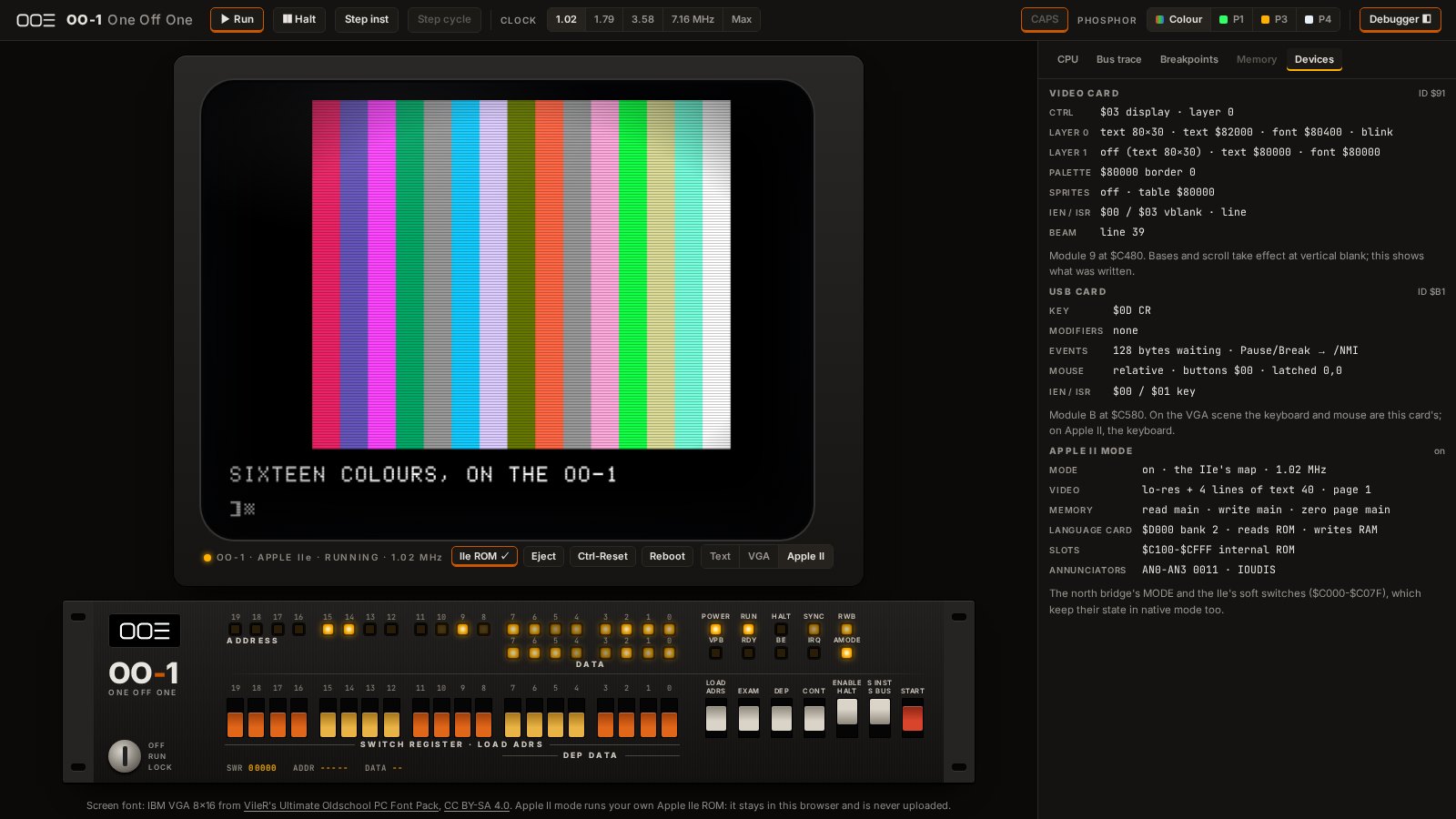Click the OOE badge on the front panel
The image size is (1456, 819).
pos(145,631)
